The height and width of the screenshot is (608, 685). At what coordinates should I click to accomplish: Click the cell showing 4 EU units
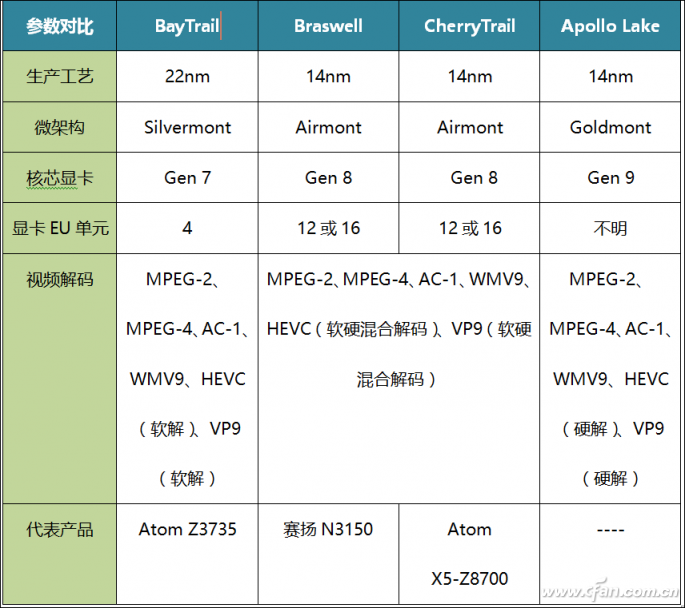[187, 228]
